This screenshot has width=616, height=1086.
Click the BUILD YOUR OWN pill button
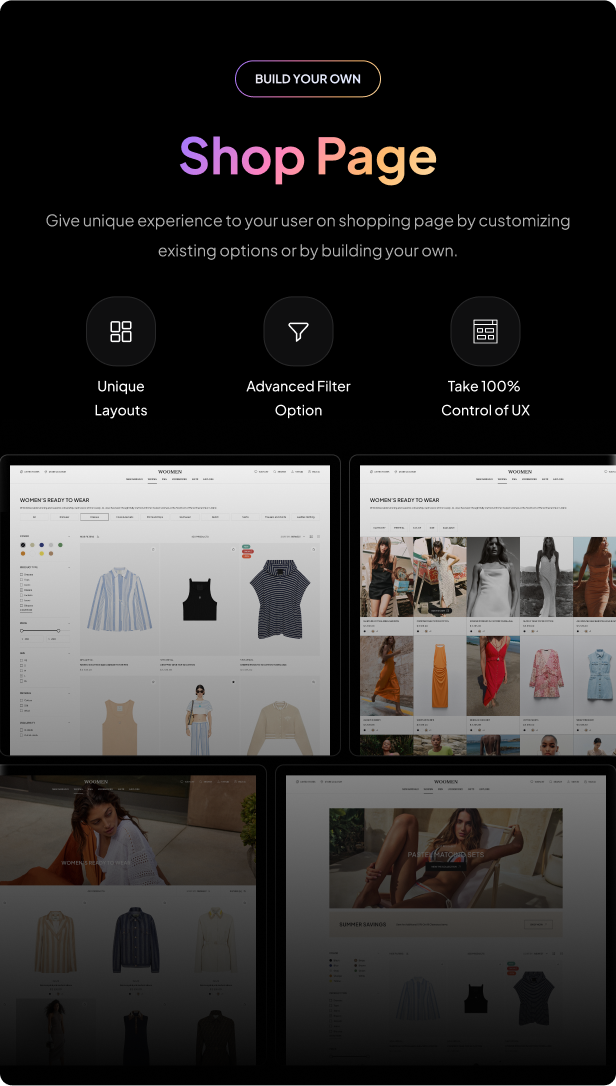(x=308, y=78)
